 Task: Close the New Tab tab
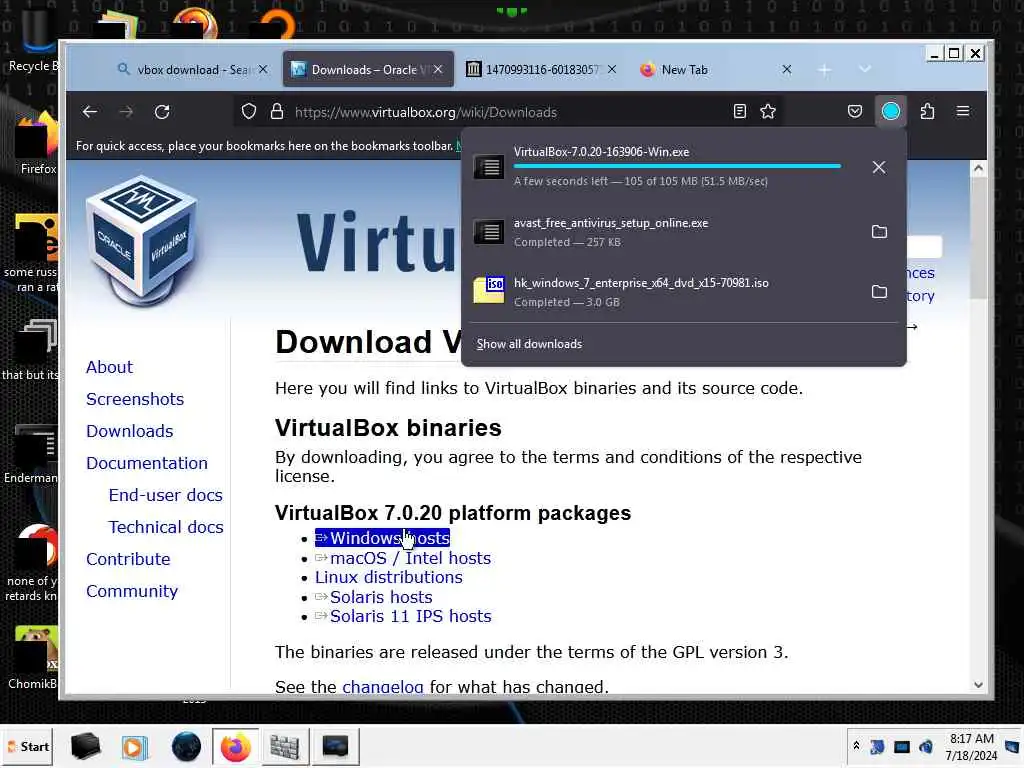tap(786, 69)
